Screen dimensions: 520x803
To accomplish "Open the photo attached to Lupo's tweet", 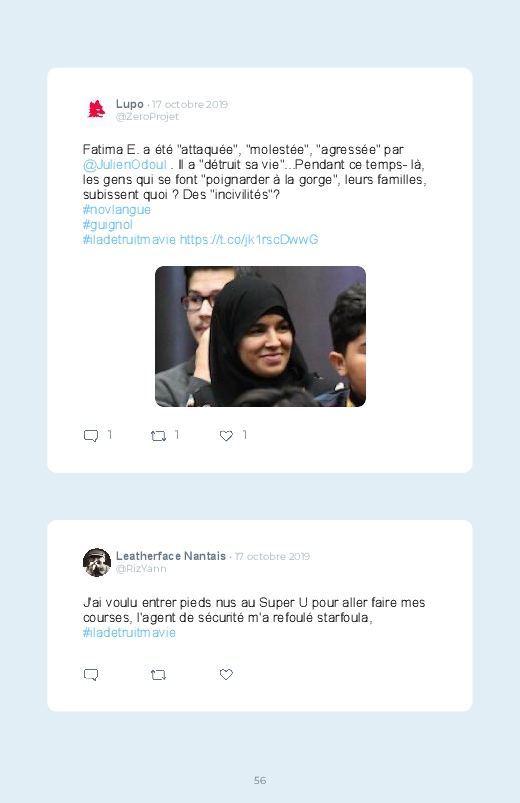I will 260,336.
